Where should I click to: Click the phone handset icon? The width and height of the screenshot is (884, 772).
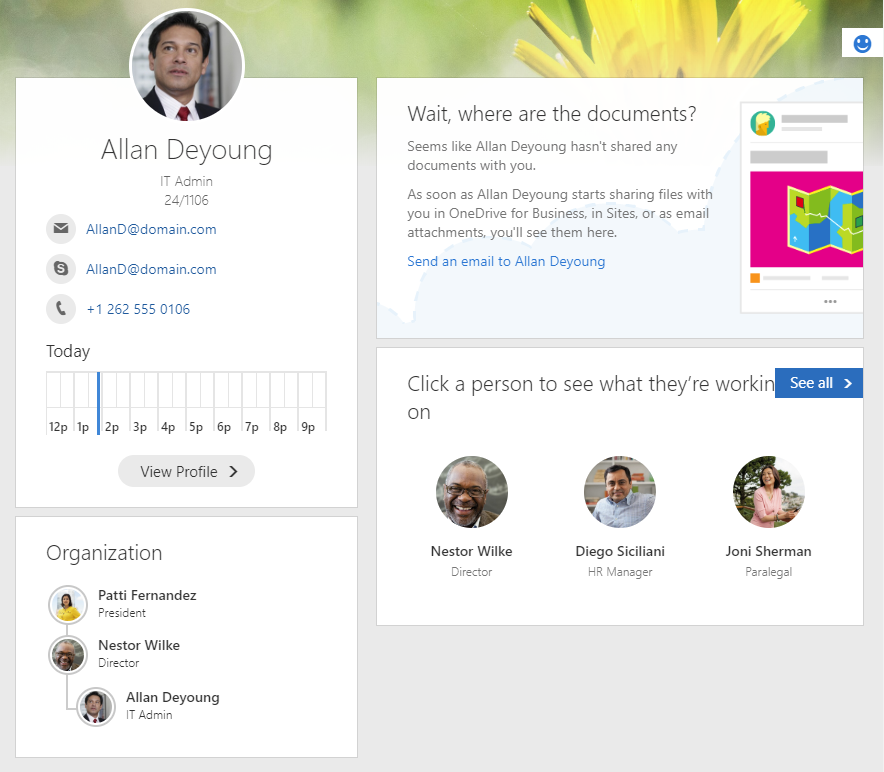point(61,308)
